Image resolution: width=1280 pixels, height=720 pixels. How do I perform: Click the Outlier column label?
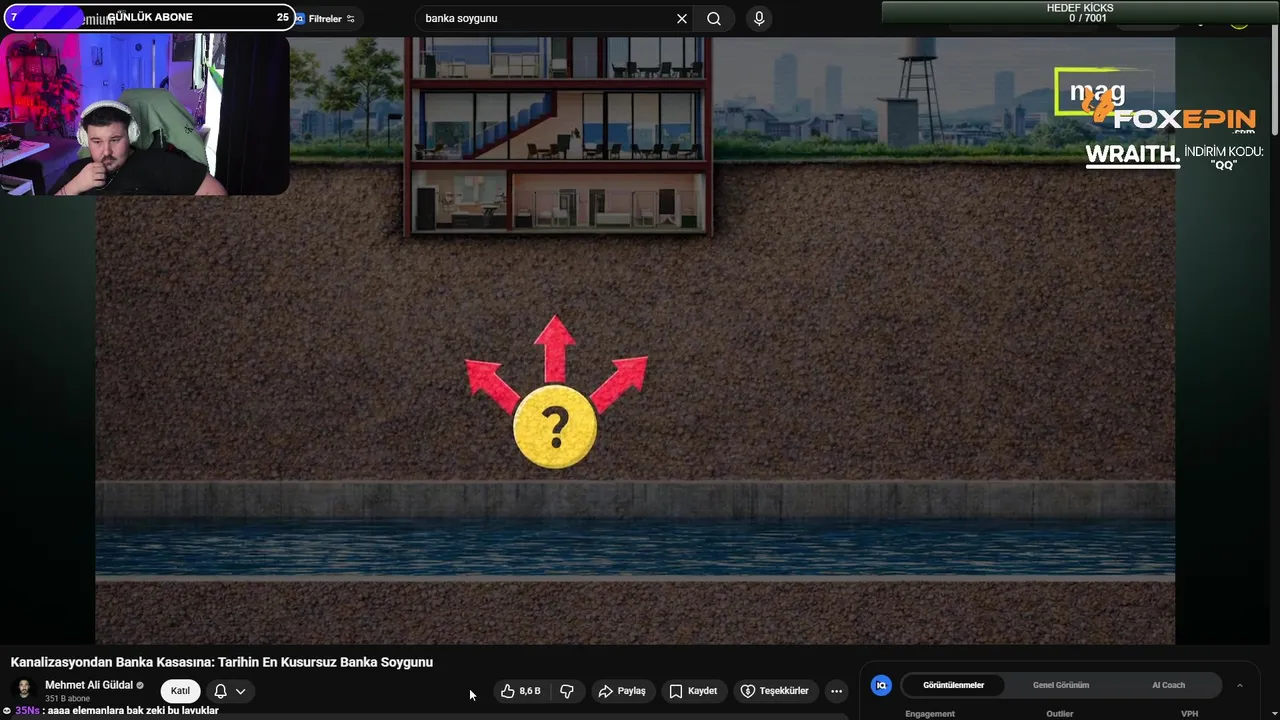tap(1060, 714)
